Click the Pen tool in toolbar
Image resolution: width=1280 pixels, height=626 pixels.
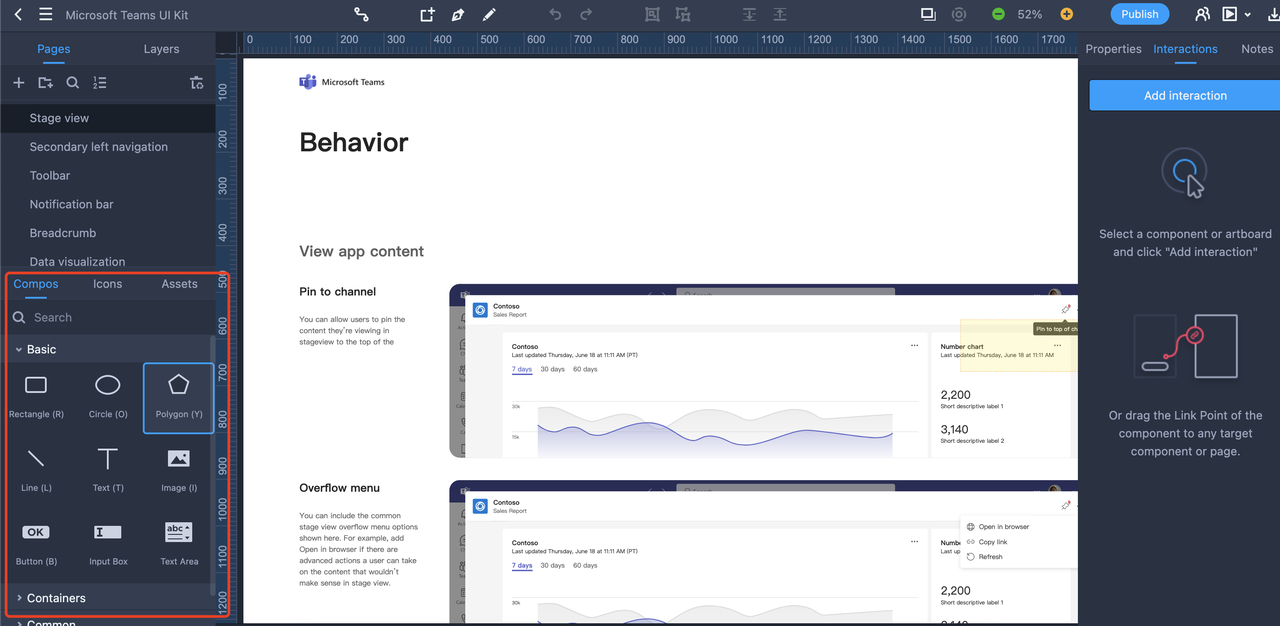coord(458,15)
